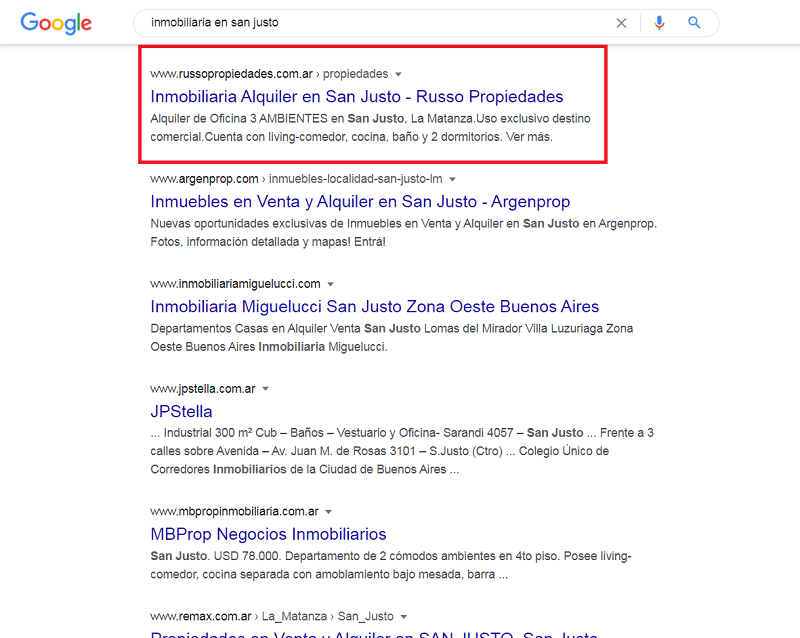
Task: Open 'Inmobiliaria Miguelucci San Justo Zona Oeste' result
Action: [374, 306]
